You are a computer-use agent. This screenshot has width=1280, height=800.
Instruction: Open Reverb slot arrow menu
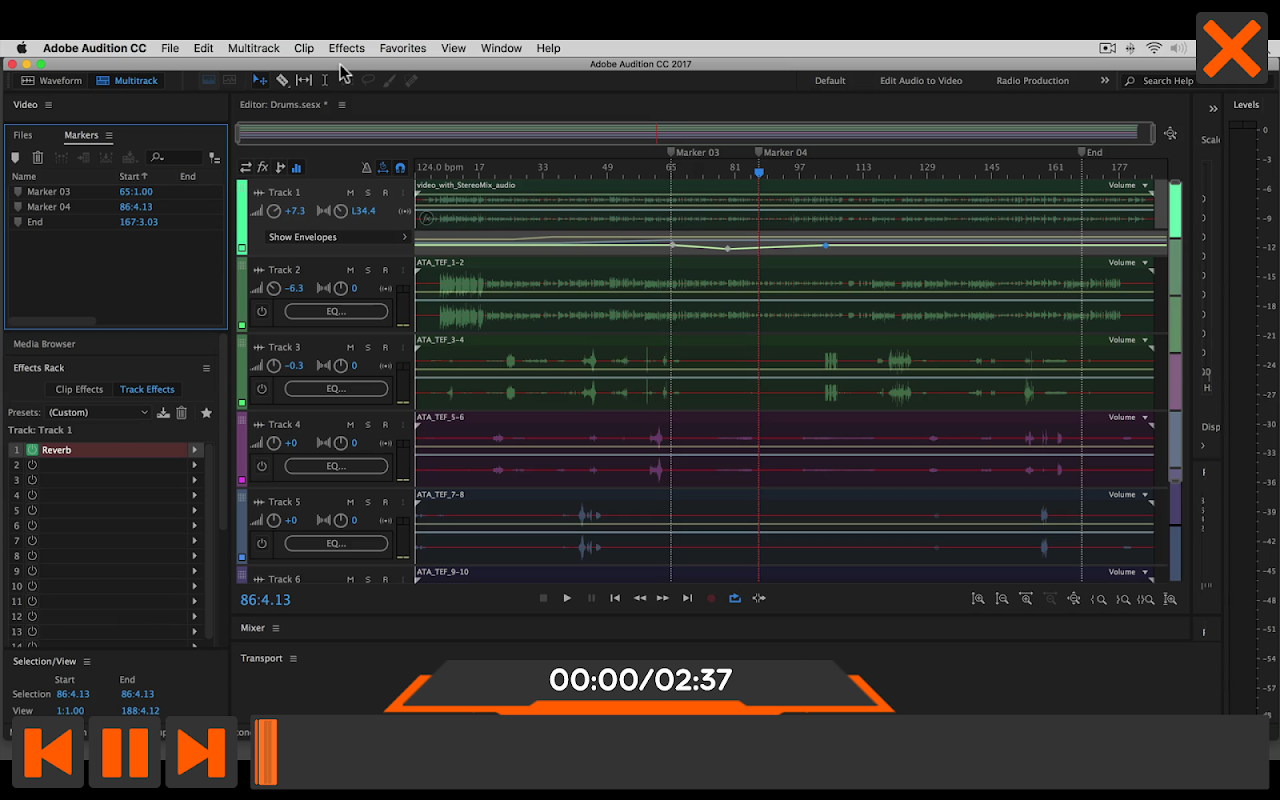point(194,450)
